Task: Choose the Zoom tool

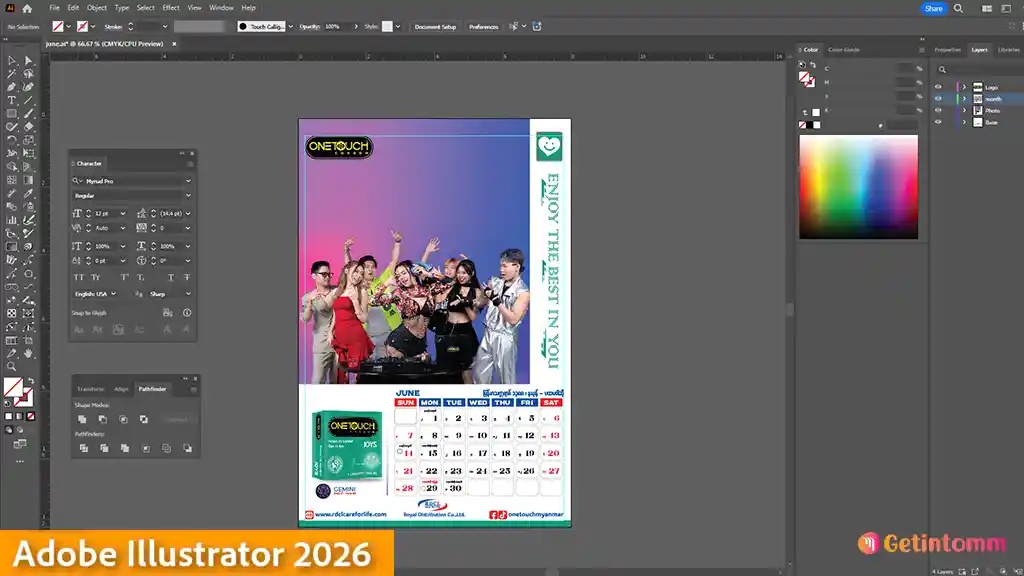Action: [12, 367]
